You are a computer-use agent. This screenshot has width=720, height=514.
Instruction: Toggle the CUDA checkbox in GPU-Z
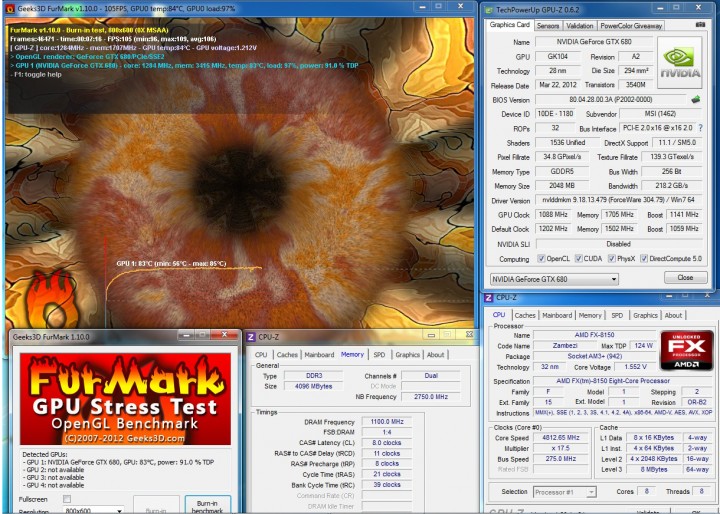coord(579,259)
